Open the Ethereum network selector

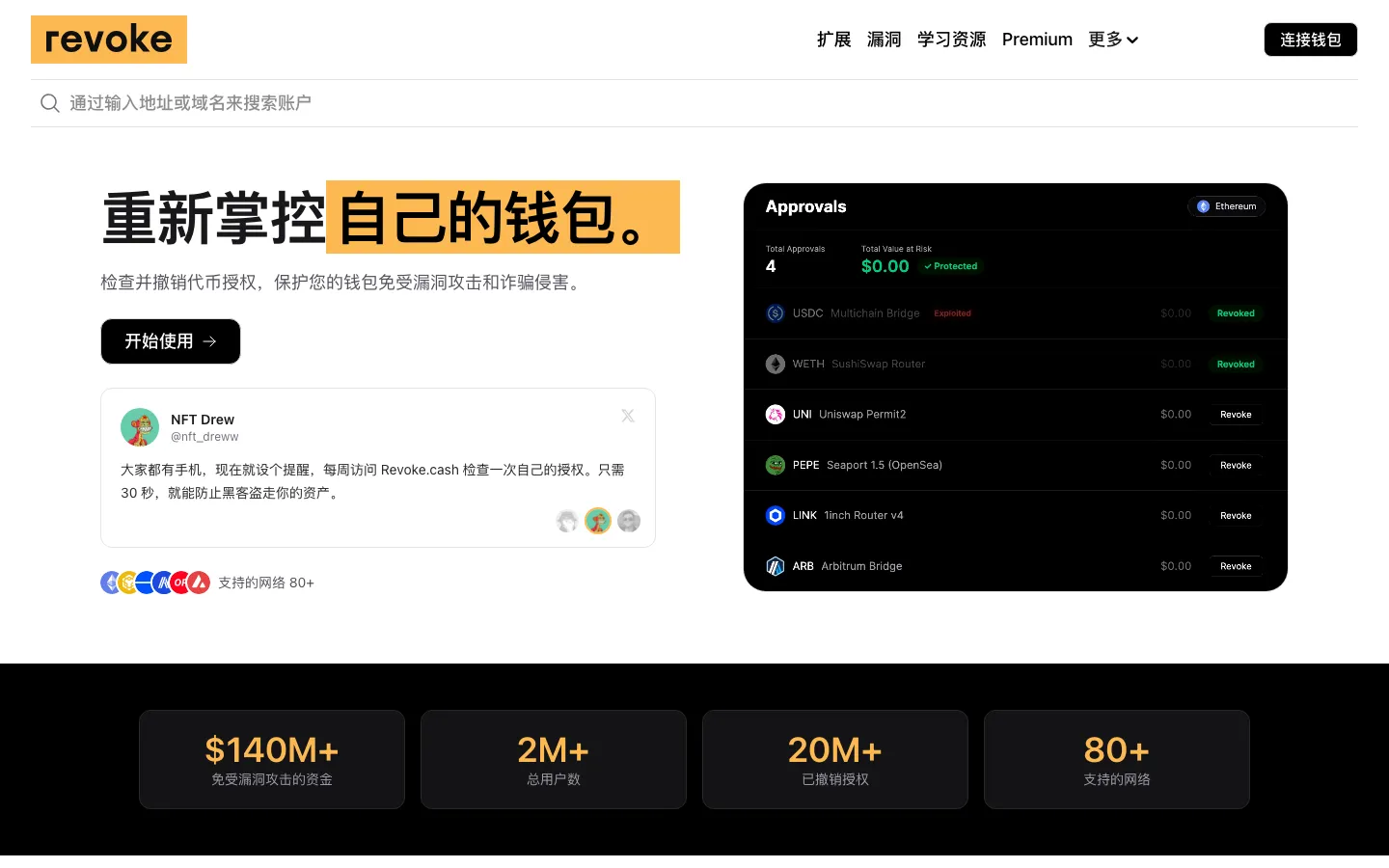[x=1226, y=206]
